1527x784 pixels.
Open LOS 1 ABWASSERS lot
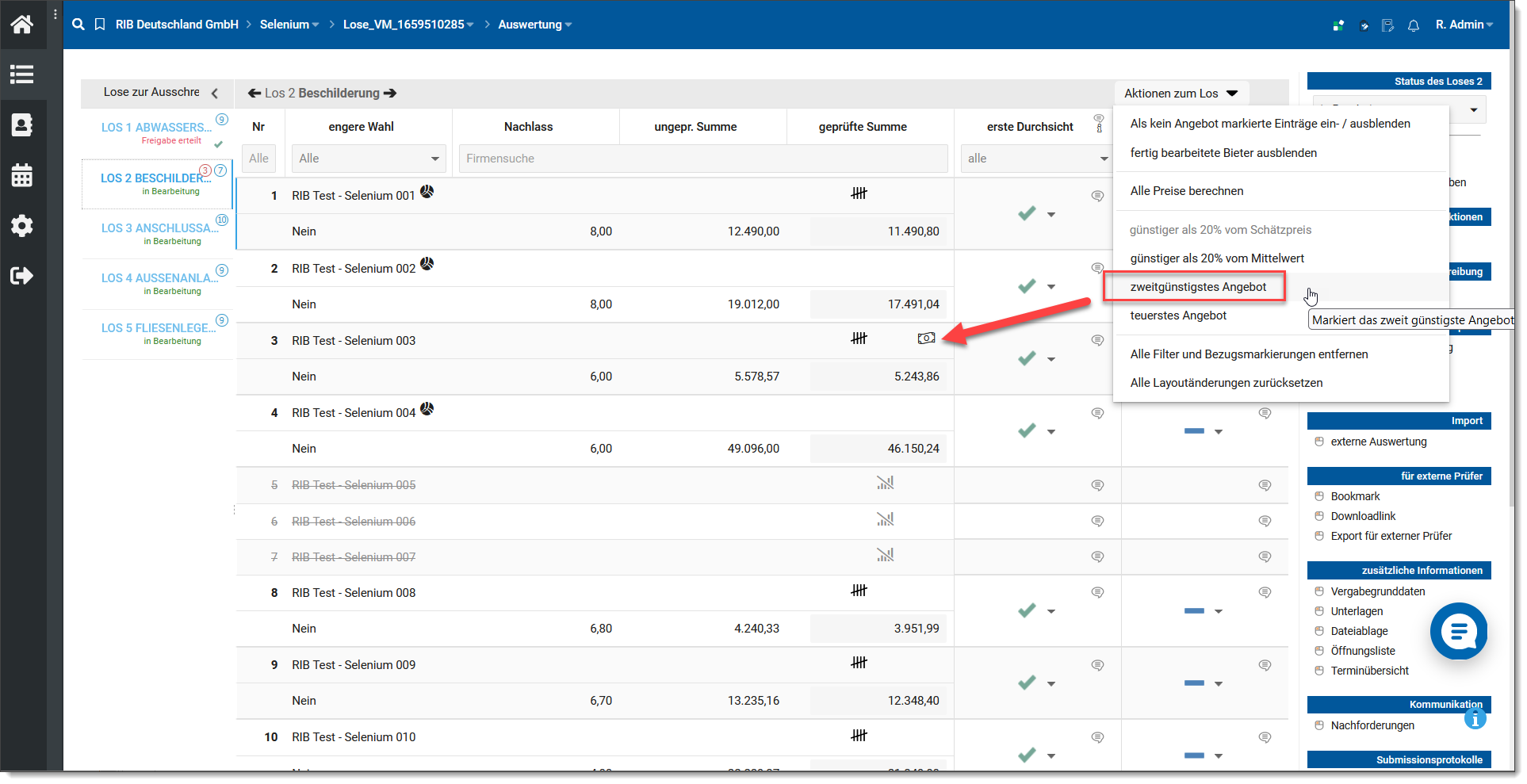[157, 128]
